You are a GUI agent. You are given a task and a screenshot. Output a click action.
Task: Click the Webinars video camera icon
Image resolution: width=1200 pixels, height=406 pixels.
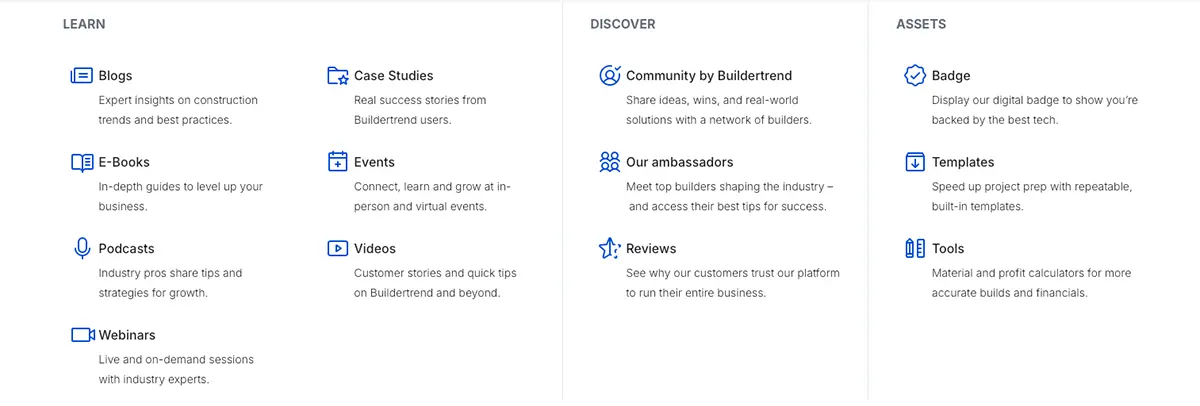coord(82,335)
